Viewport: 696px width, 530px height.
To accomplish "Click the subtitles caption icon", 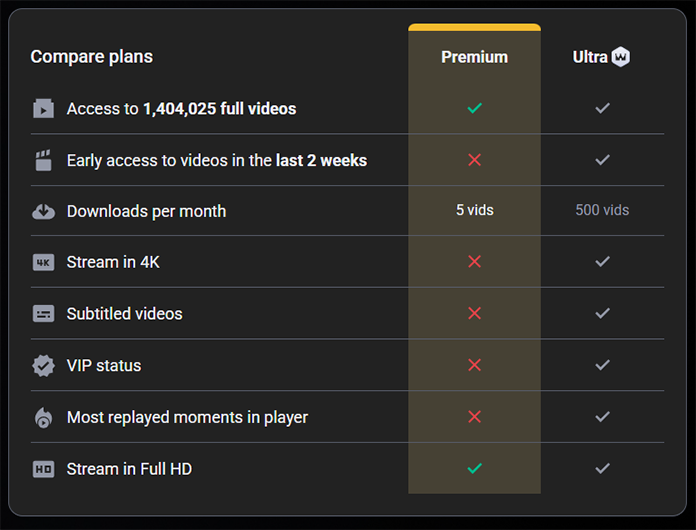I will (x=43, y=314).
